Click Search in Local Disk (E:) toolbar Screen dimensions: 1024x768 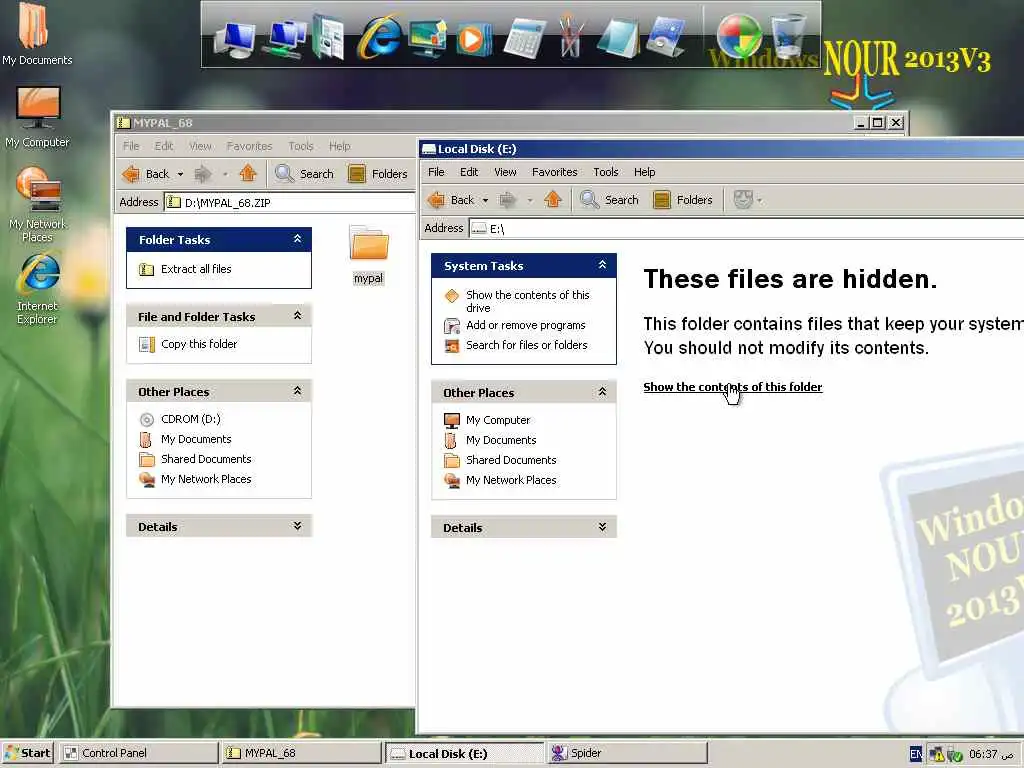[x=609, y=200]
